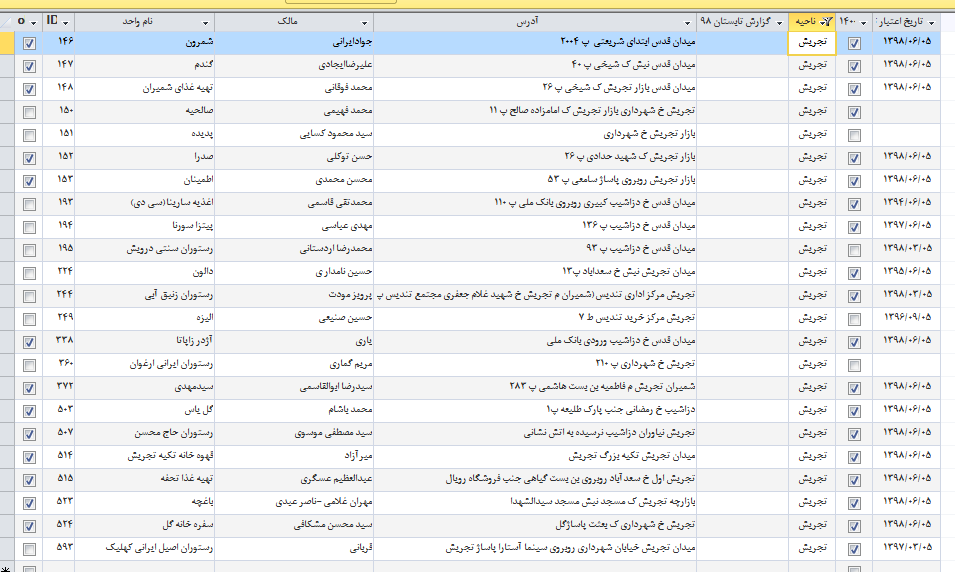This screenshot has height=572, width=955.
Task: Toggle the ۱۴۰۰ checkbox in row ID 249
Action: tap(854, 319)
